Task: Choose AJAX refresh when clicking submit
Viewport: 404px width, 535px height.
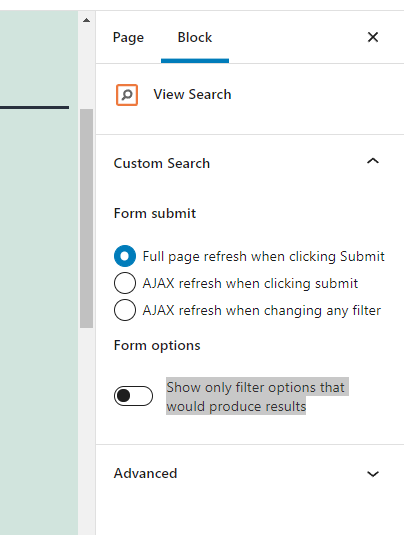Action: coord(125,283)
